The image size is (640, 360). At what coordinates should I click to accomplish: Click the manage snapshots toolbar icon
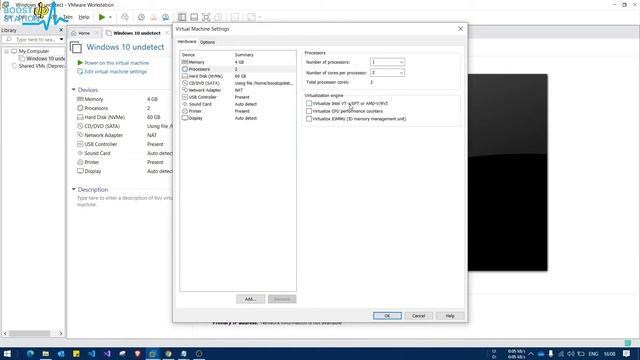click(x=165, y=17)
